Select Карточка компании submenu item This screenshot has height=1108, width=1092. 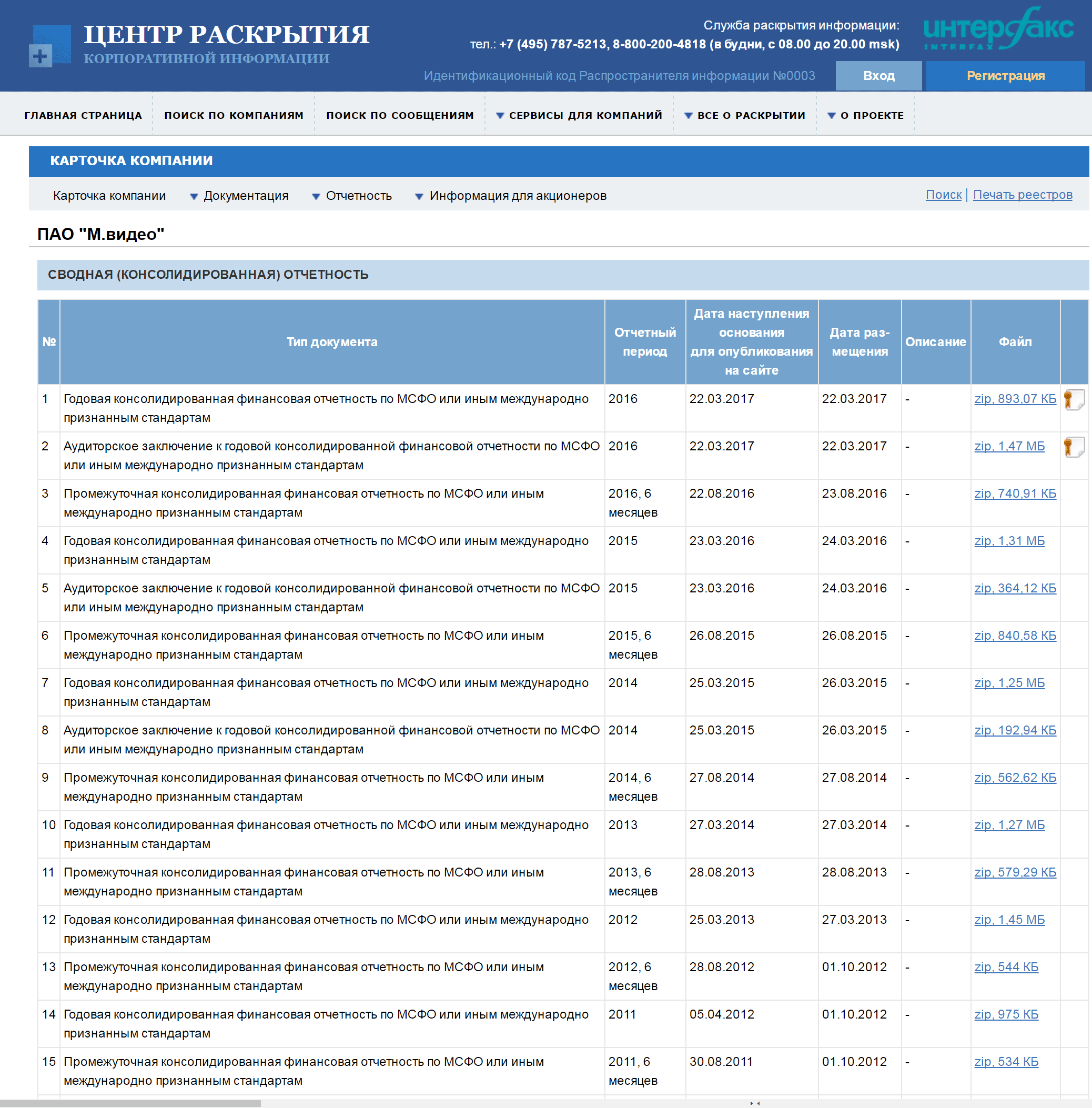click(x=109, y=196)
